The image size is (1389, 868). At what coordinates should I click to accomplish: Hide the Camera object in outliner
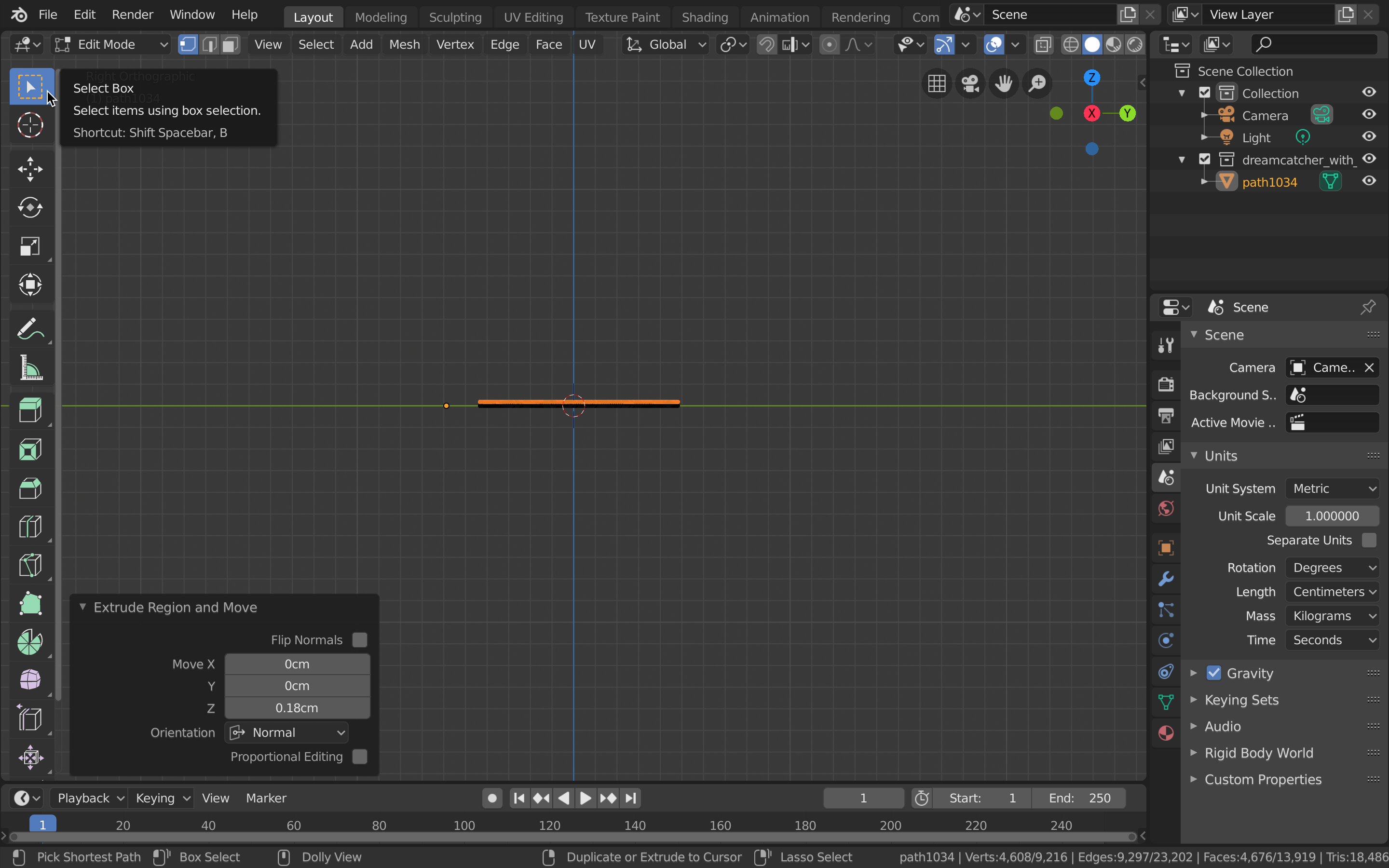pos(1369,114)
